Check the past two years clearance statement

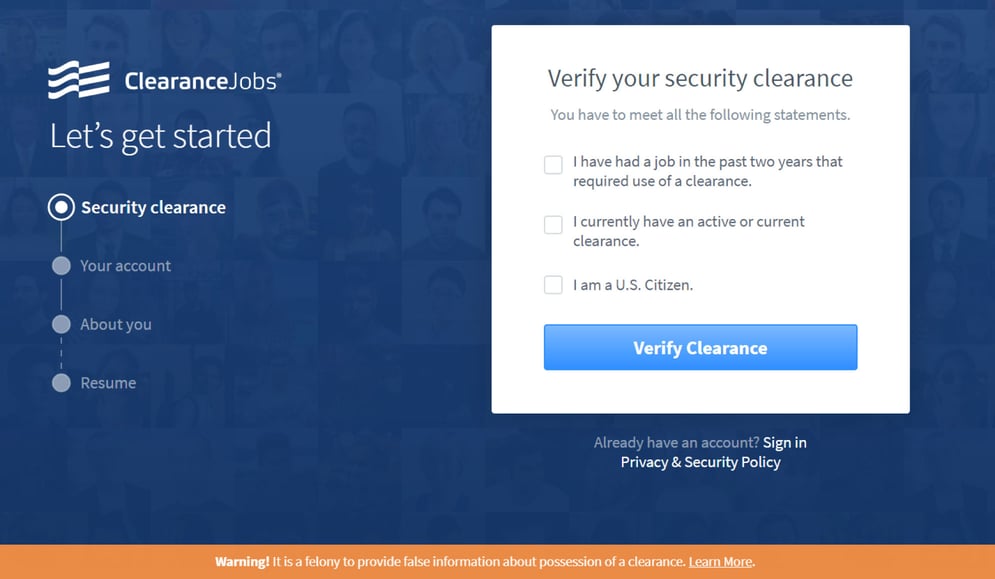(x=553, y=164)
